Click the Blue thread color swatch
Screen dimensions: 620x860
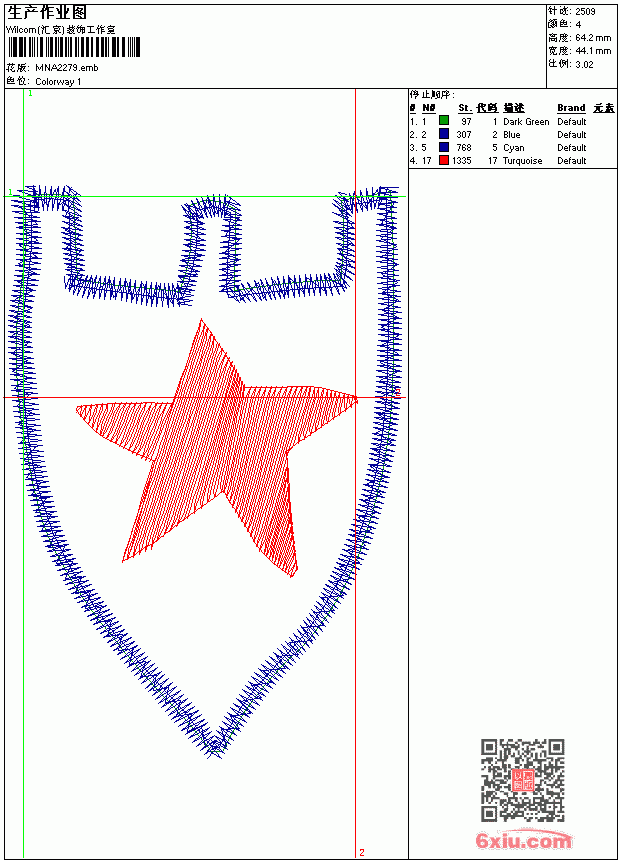pyautogui.click(x=444, y=134)
